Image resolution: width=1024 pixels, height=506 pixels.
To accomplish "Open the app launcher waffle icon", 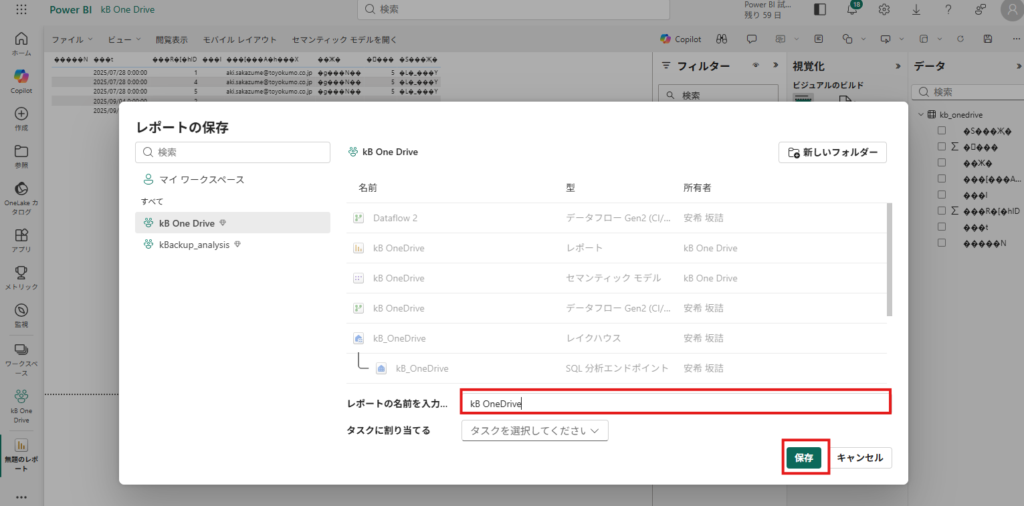I will point(21,9).
